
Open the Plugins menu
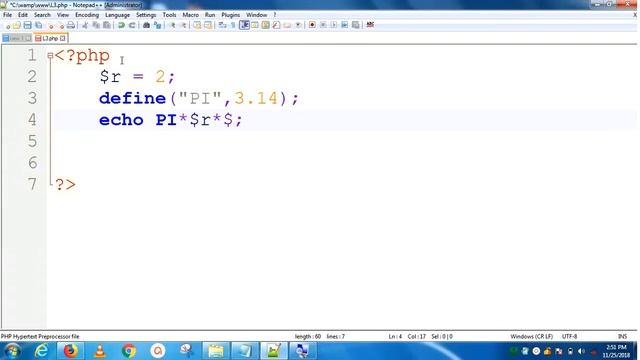[x=231, y=15]
